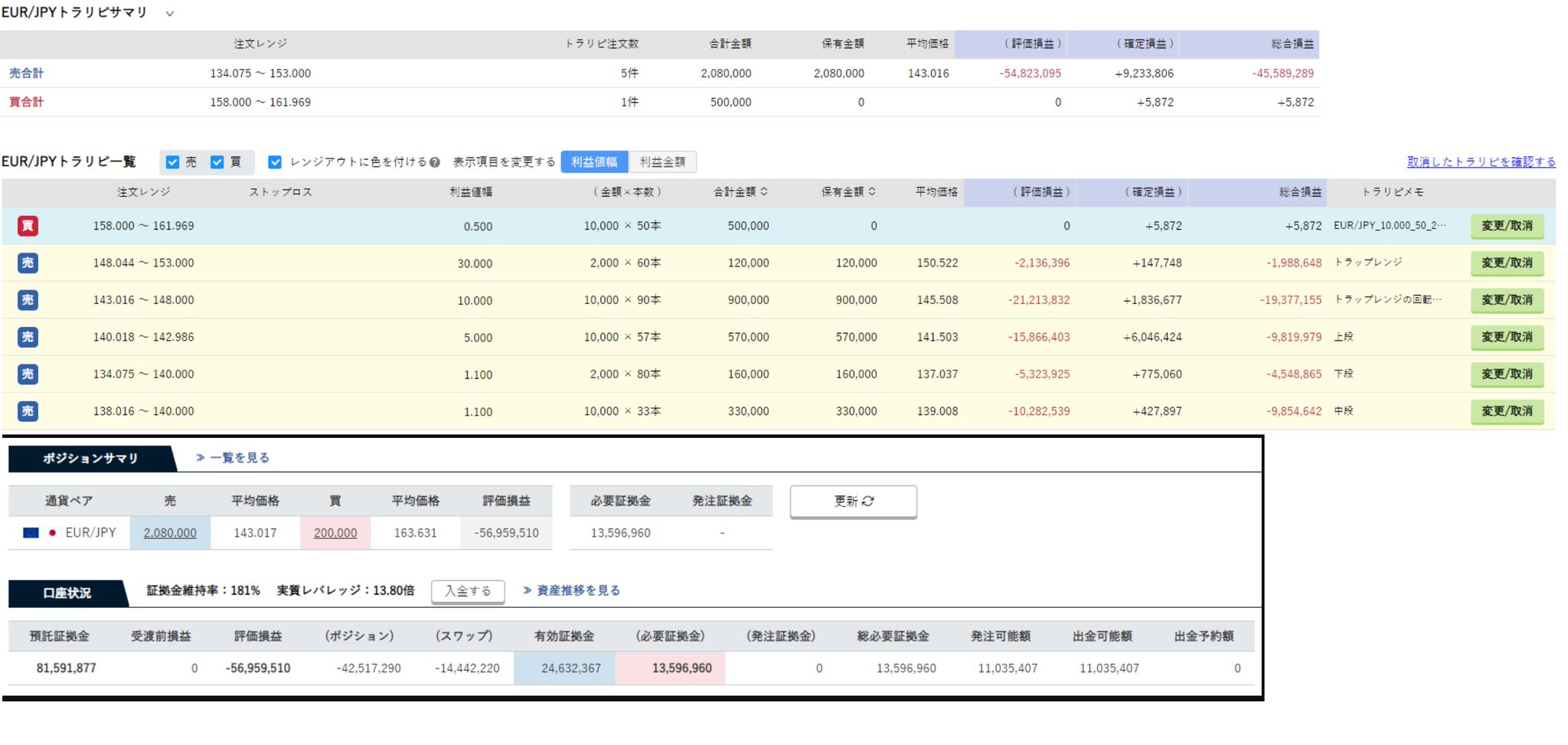Sort by 保有金額 column arrows

tap(872, 192)
